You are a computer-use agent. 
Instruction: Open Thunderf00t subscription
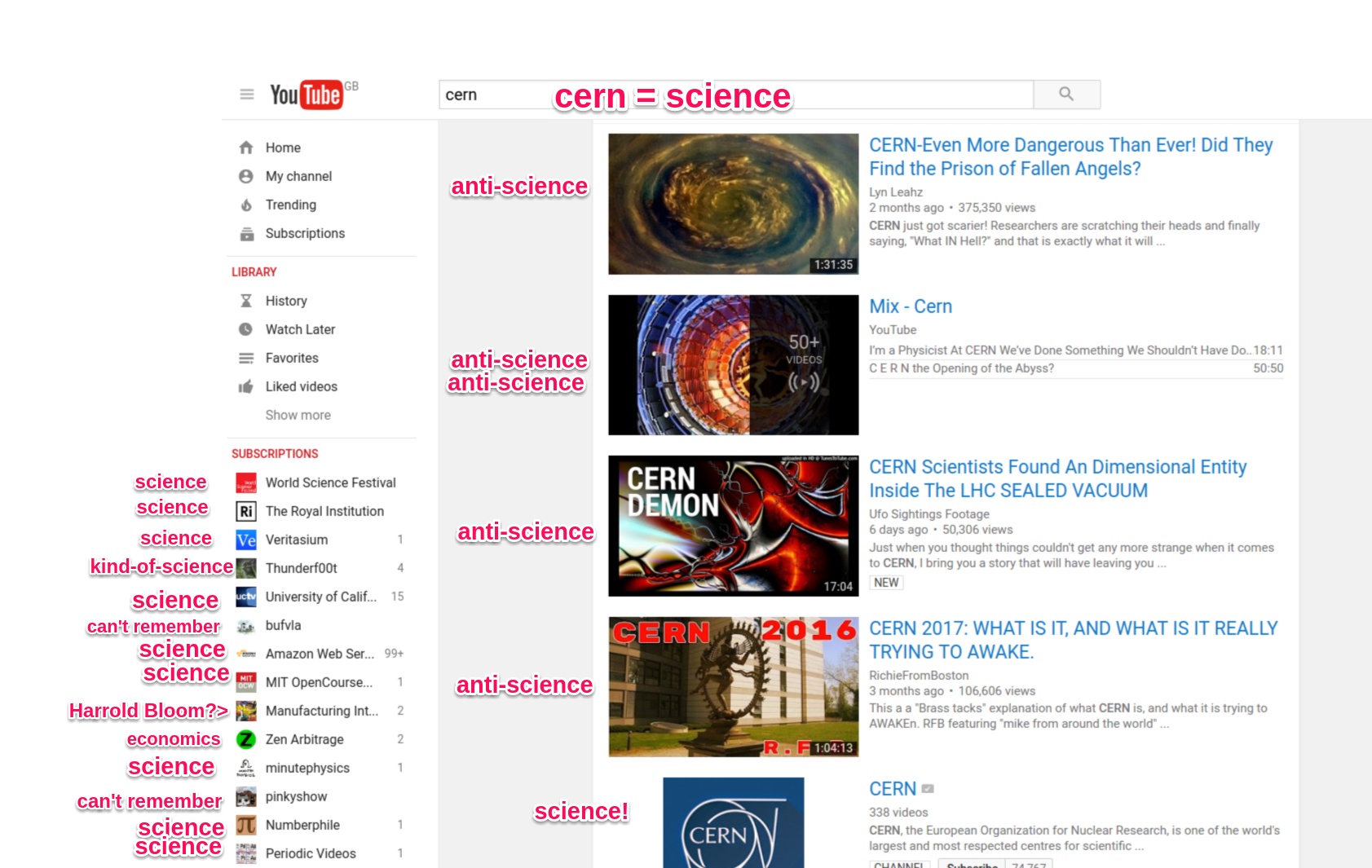302,568
